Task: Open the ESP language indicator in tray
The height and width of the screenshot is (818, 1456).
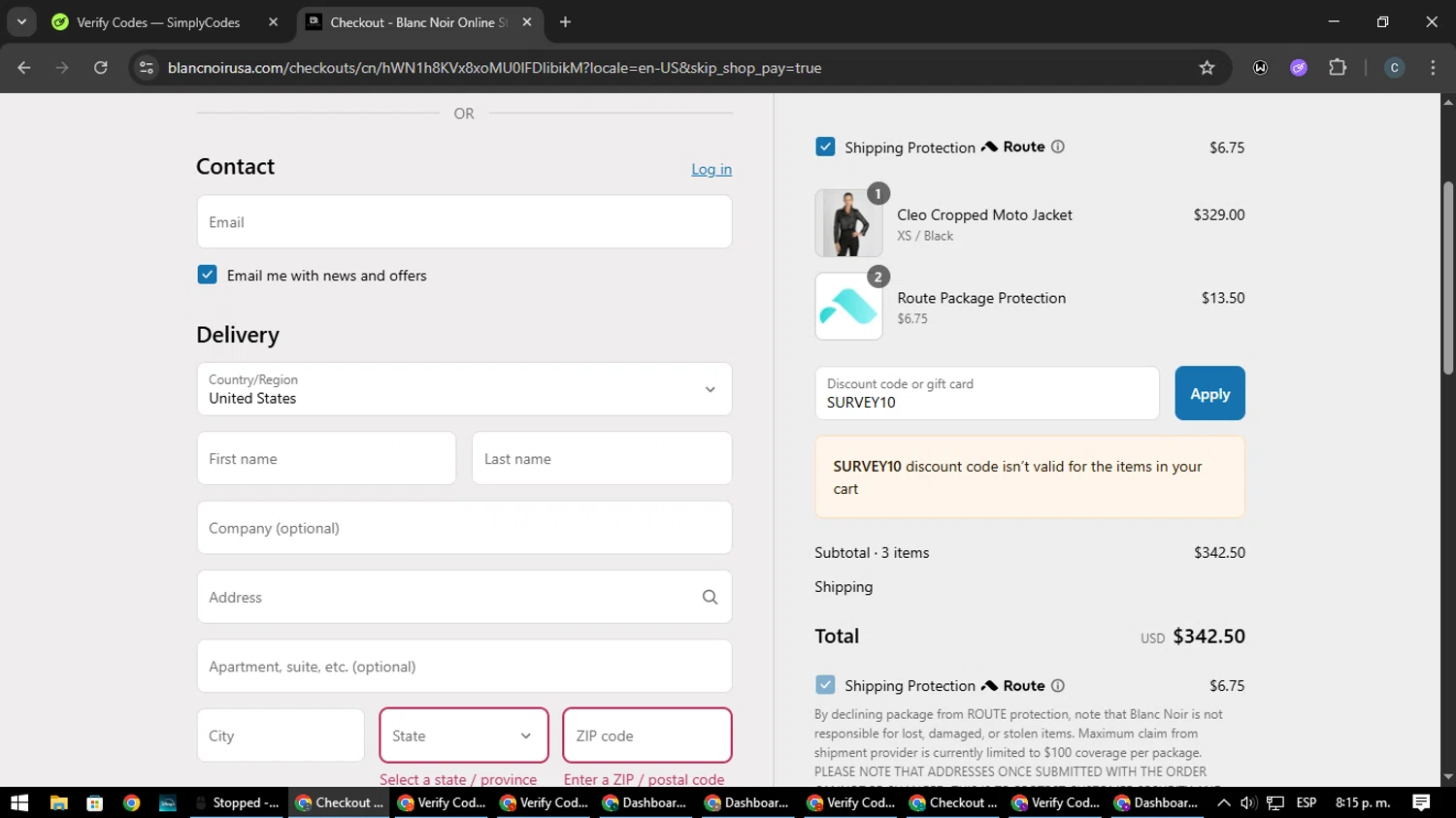Action: tap(1307, 802)
